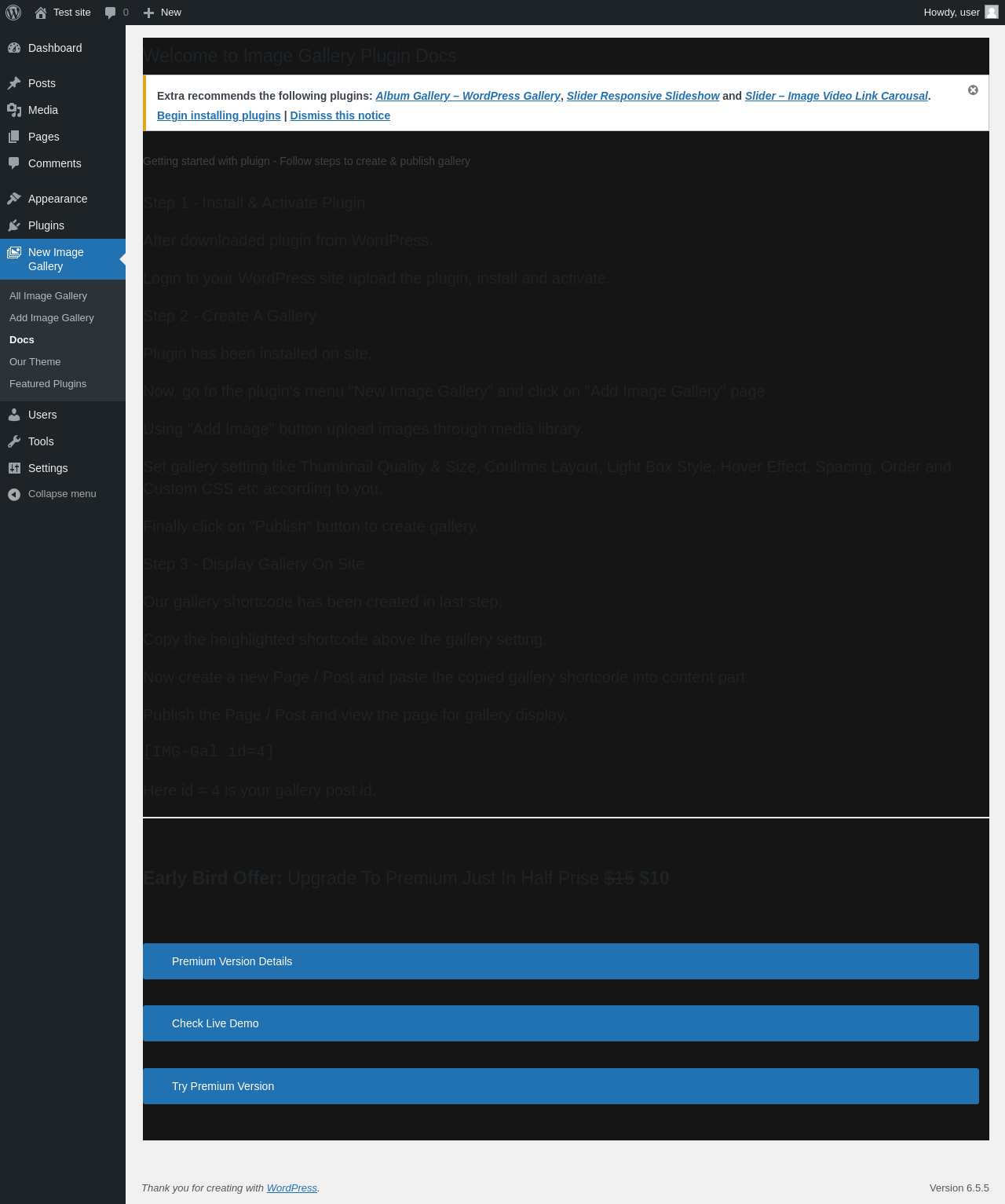Click the Pages icon in sidebar
The image size is (1005, 1204).
pos(14,137)
